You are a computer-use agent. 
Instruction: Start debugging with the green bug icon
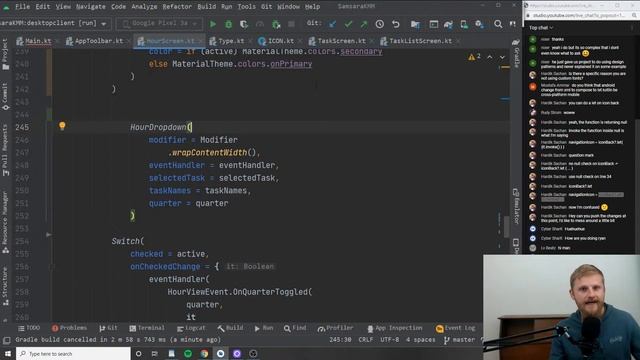coord(229,24)
